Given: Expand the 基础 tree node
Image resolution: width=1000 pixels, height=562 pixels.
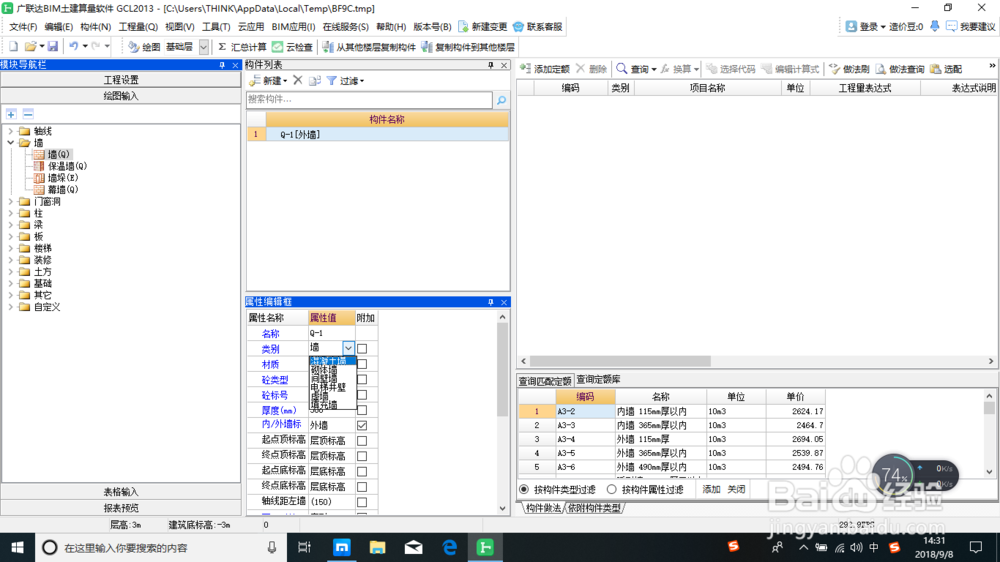Looking at the screenshot, I should pyautogui.click(x=11, y=283).
